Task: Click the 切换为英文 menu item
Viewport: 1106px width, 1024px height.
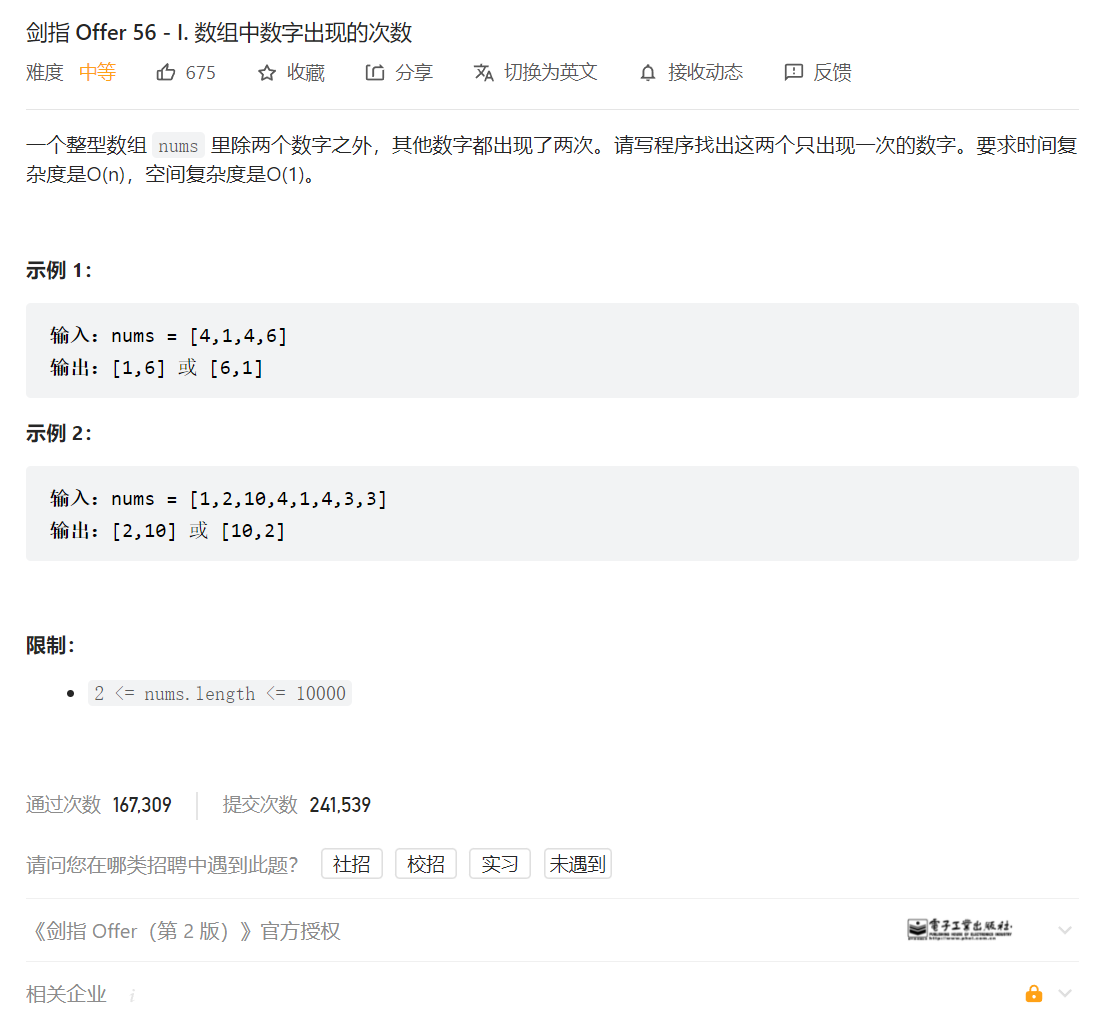Action: (549, 72)
